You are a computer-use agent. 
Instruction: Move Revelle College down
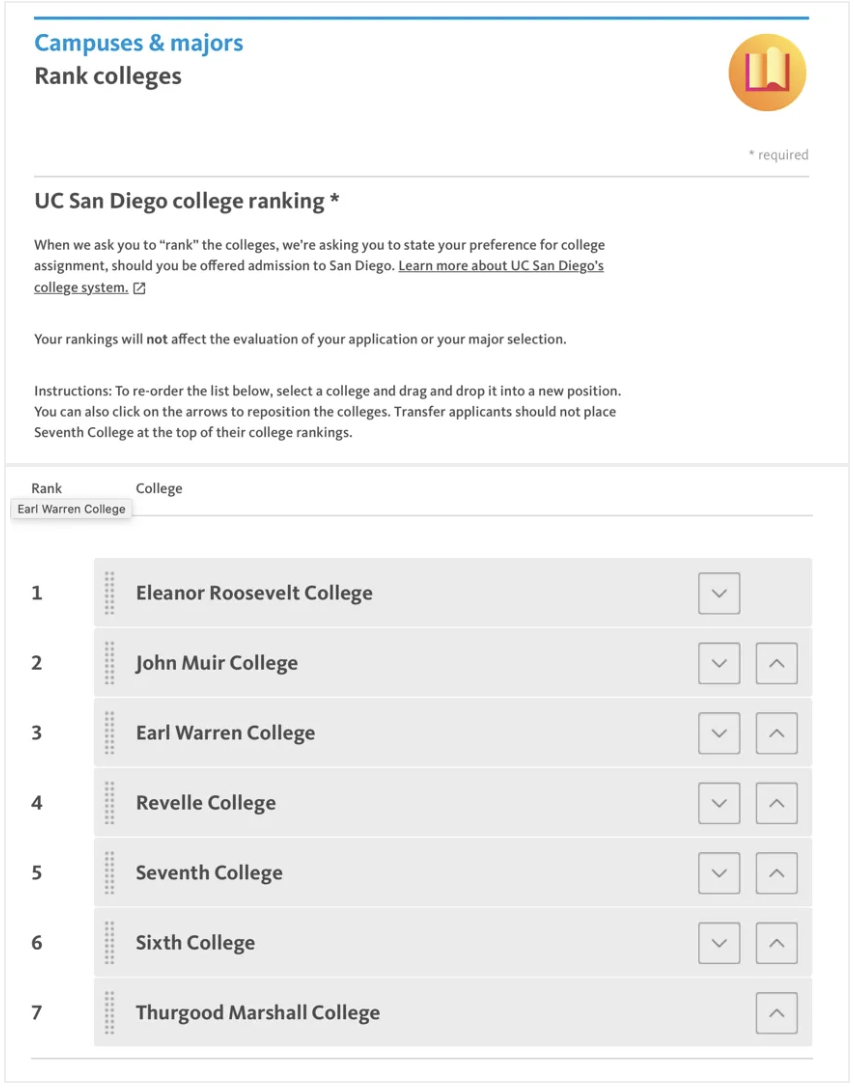(719, 803)
